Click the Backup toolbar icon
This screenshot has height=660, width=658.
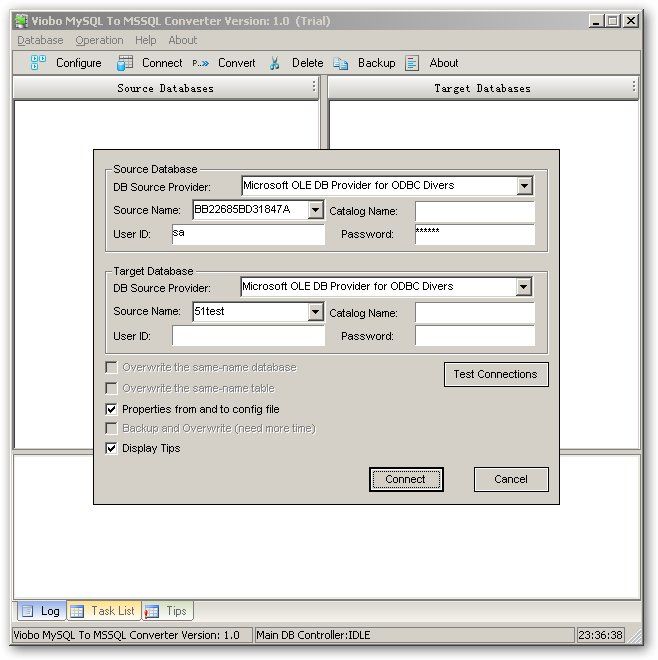(341, 63)
